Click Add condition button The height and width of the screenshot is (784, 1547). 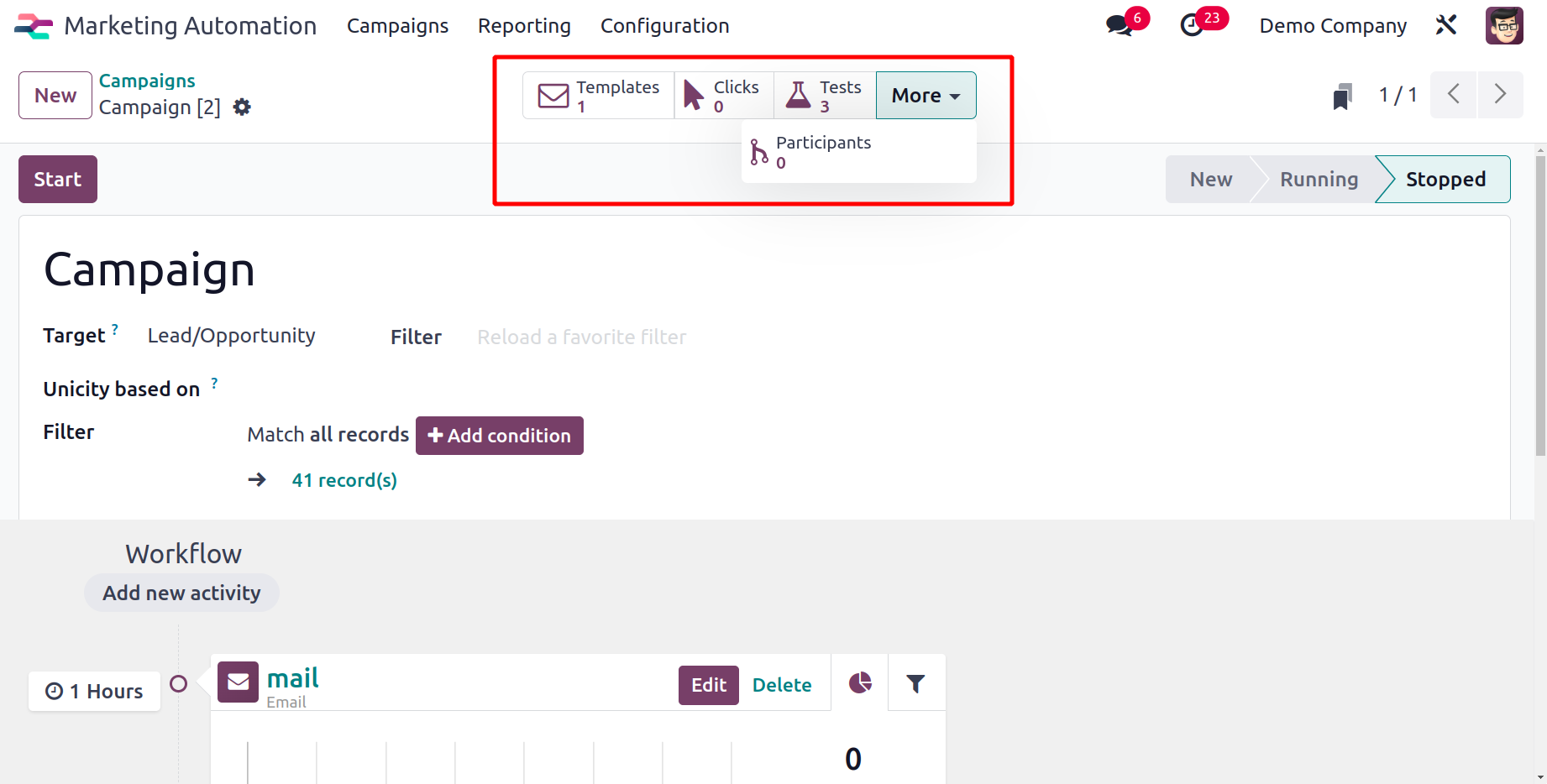tap(500, 436)
